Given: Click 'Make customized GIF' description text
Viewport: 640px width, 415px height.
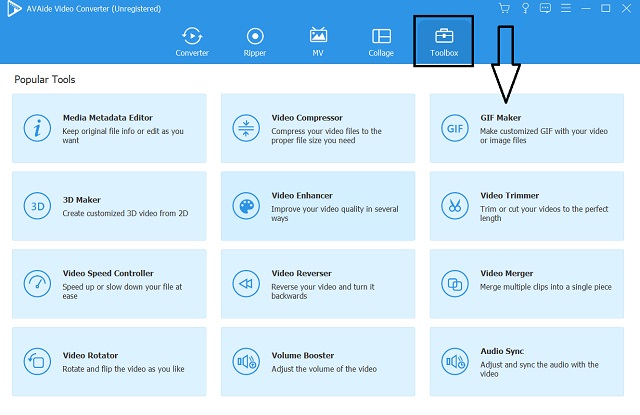Looking at the screenshot, I should pyautogui.click(x=544, y=135).
